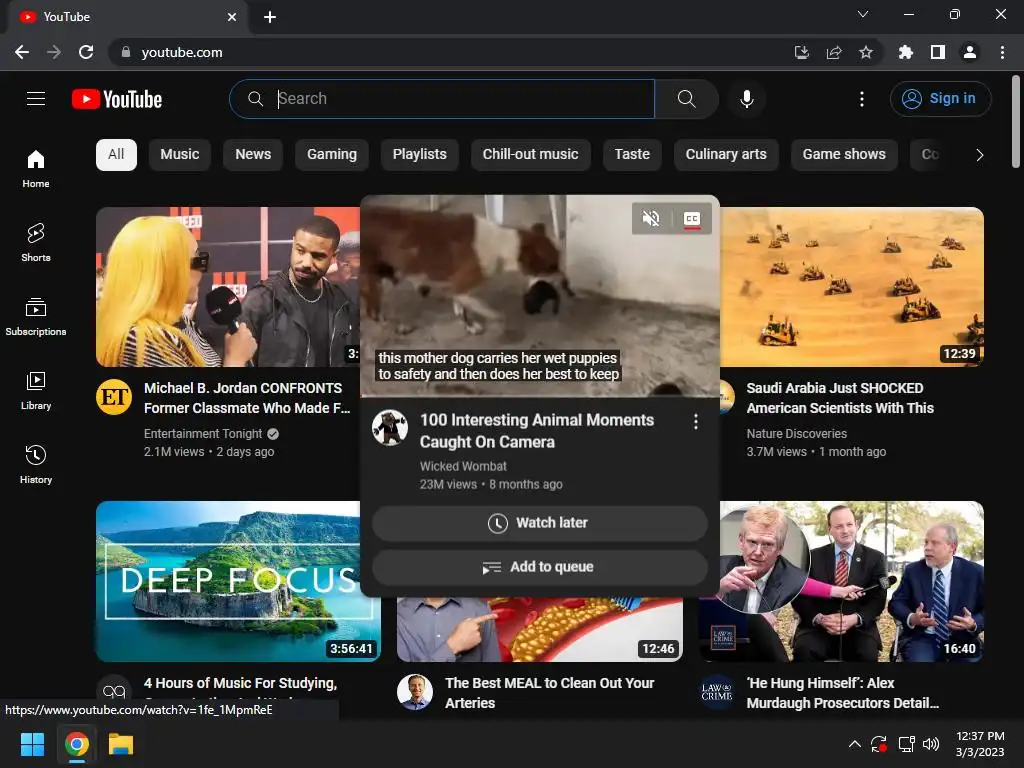Open Saudi Arabia Just SHOCKED video title
1024x768 pixels.
coord(840,398)
